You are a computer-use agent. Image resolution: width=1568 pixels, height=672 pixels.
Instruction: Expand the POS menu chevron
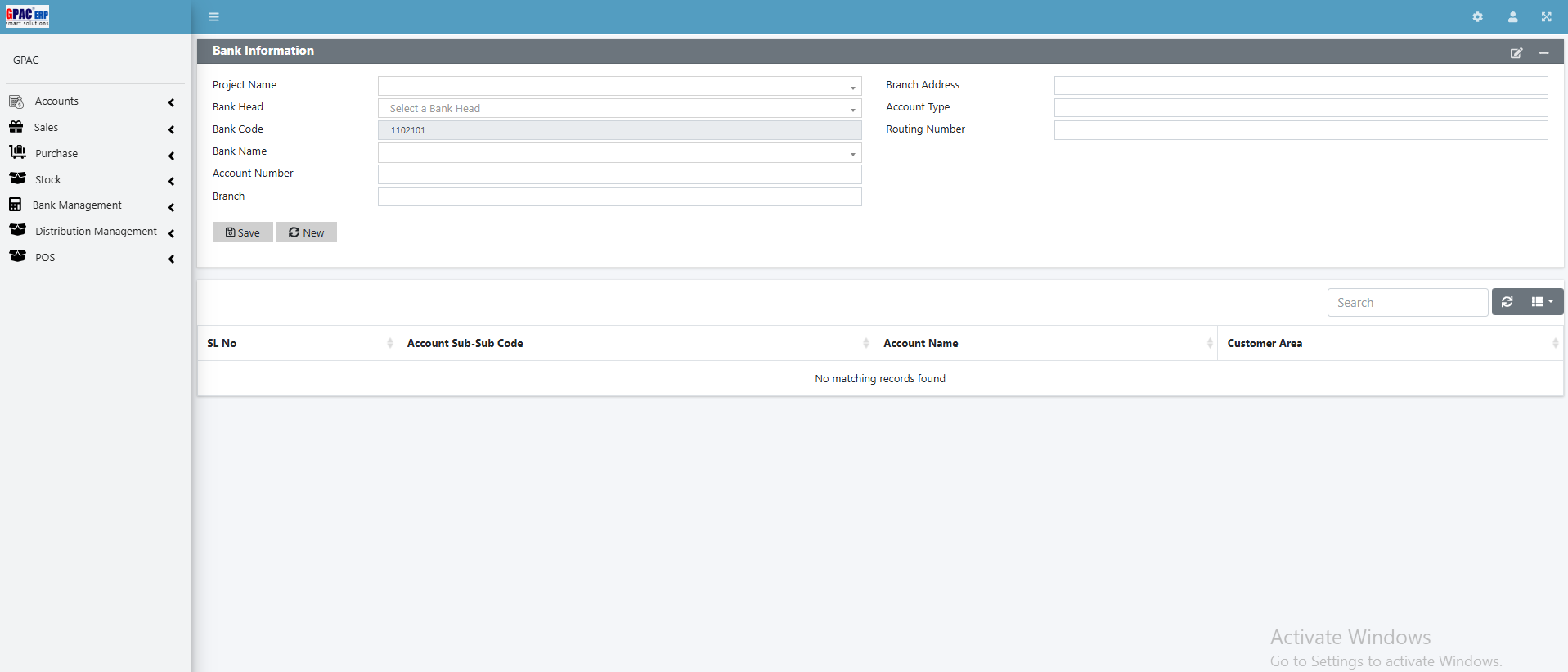(x=171, y=259)
